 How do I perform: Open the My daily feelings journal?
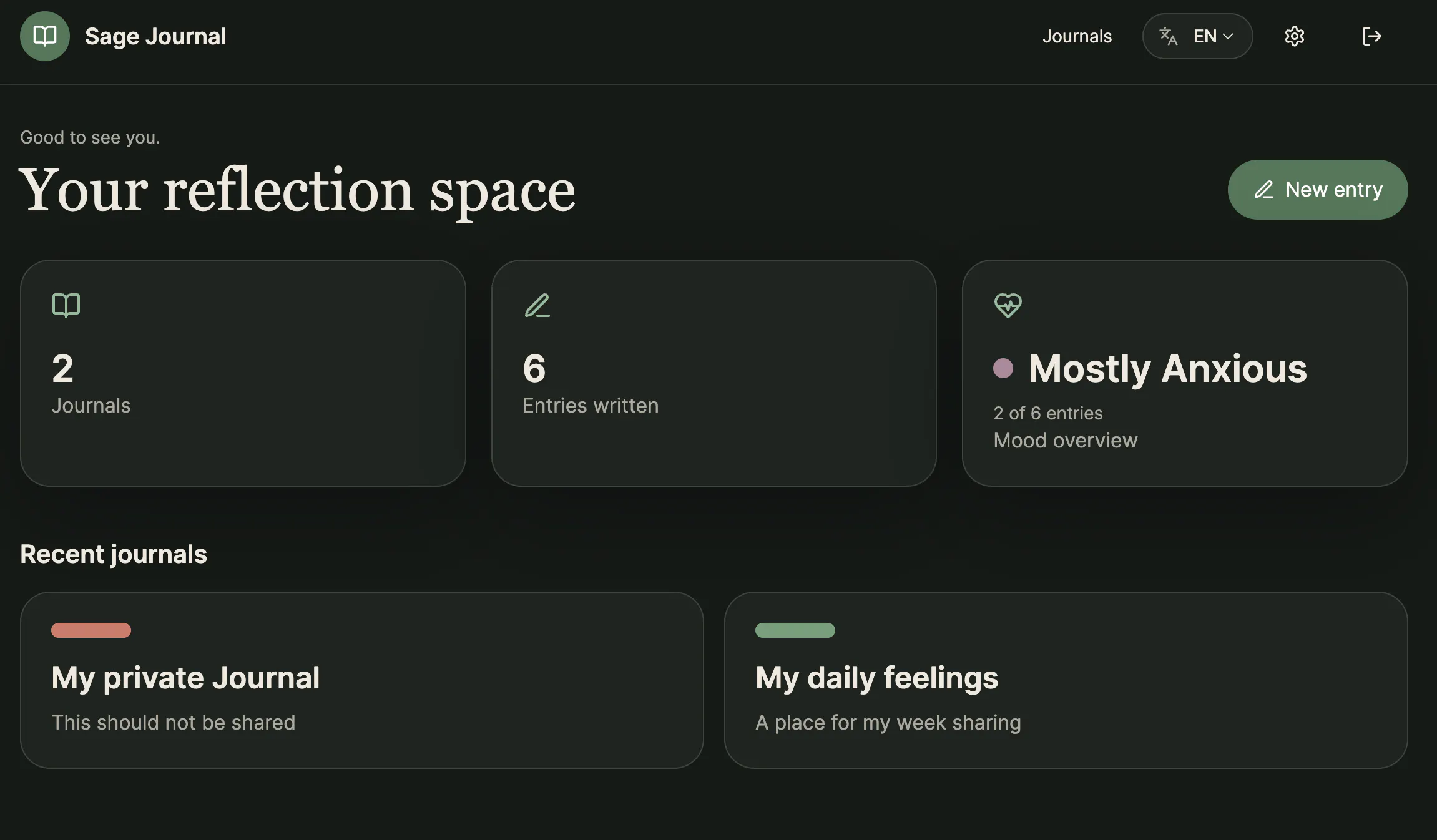[x=1066, y=680]
